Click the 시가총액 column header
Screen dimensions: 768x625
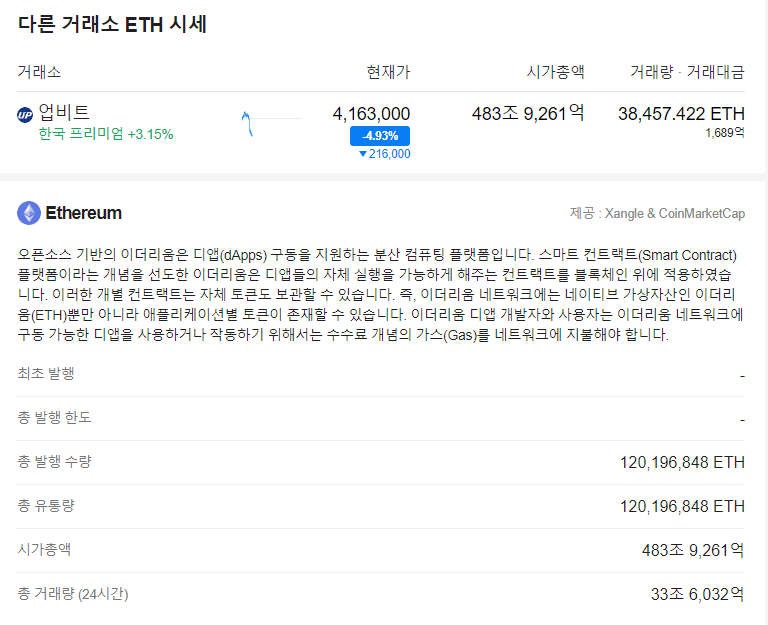[x=555, y=72]
